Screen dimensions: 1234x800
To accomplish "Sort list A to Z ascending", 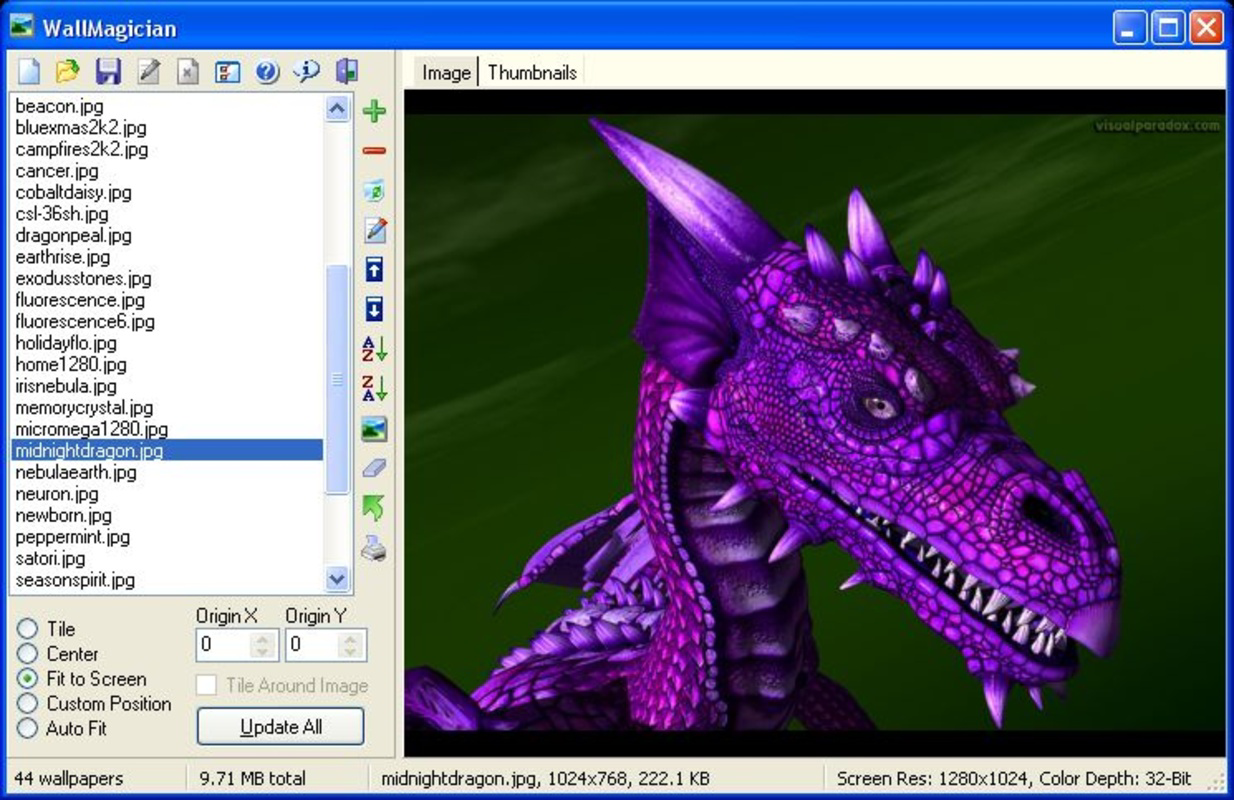I will tap(374, 349).
